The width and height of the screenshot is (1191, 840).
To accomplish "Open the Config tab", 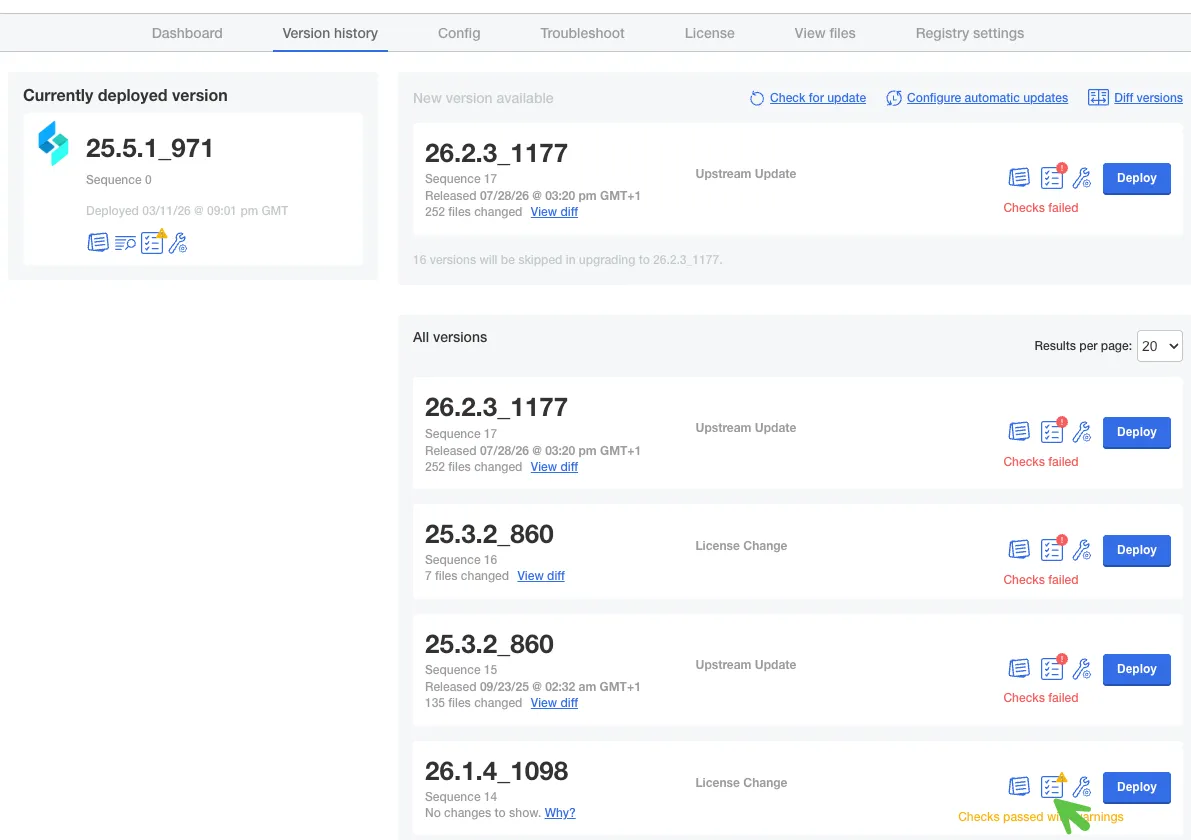I will point(459,33).
